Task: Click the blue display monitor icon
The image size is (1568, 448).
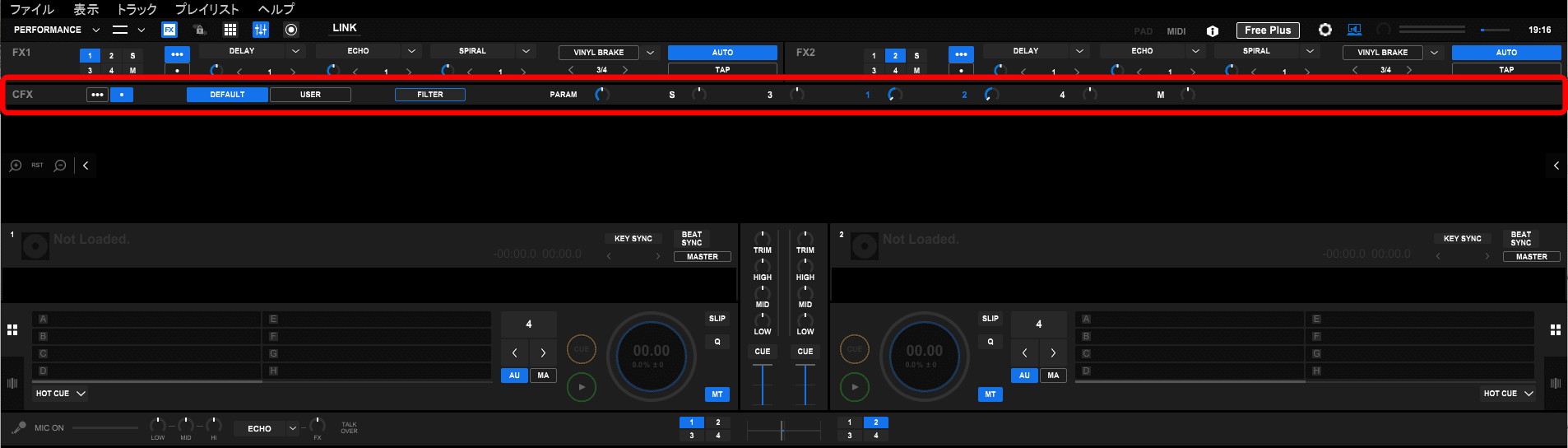Action: coord(1354,30)
